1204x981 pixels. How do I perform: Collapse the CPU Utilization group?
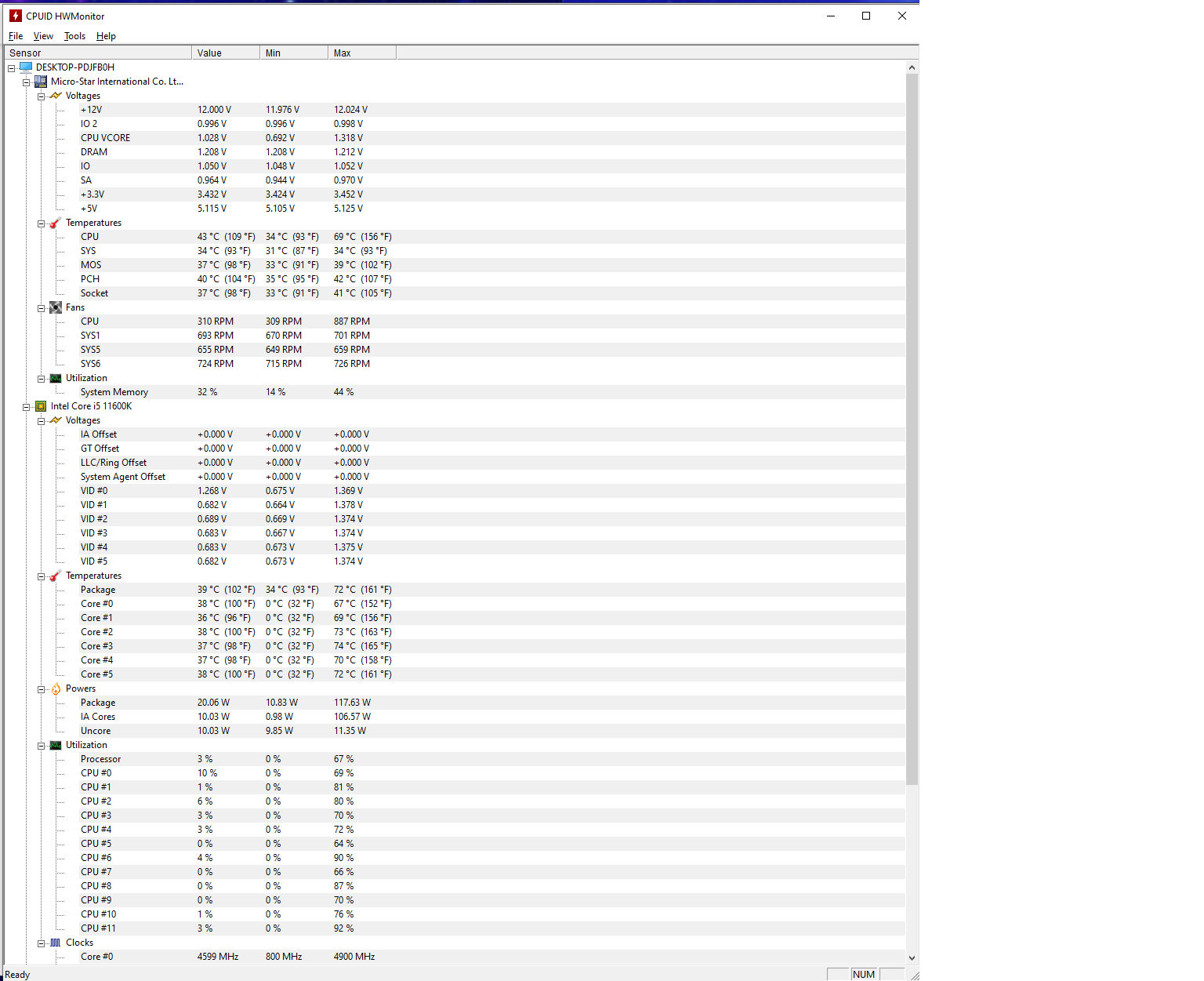click(x=42, y=746)
